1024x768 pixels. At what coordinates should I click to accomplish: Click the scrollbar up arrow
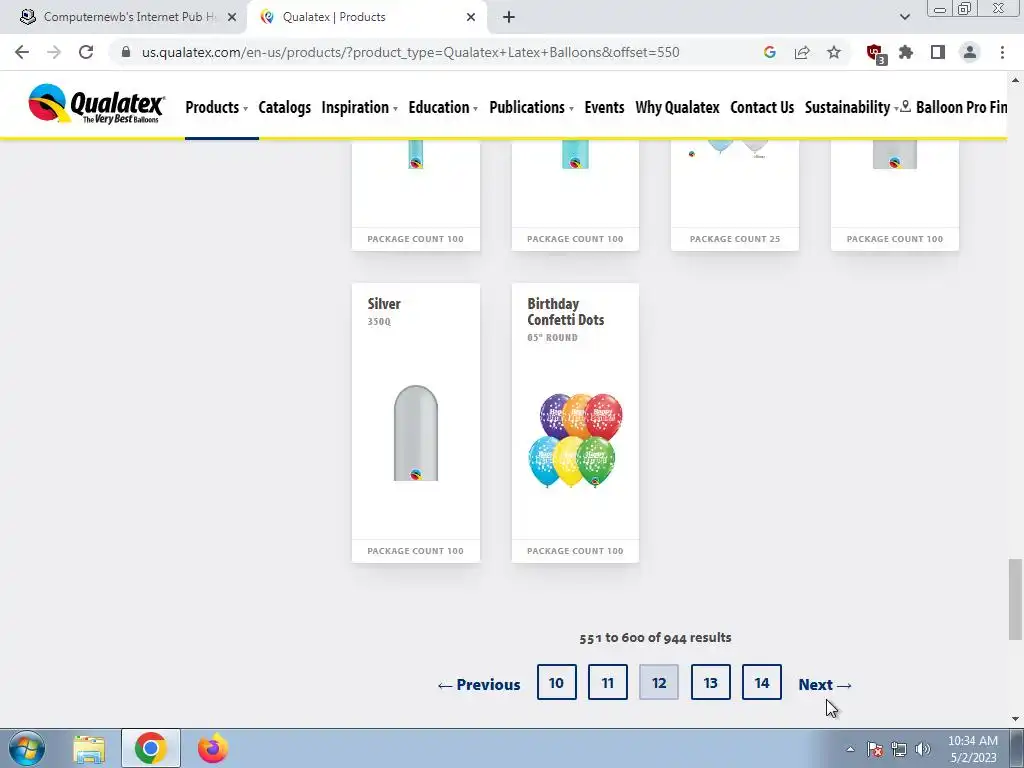pos(1015,80)
